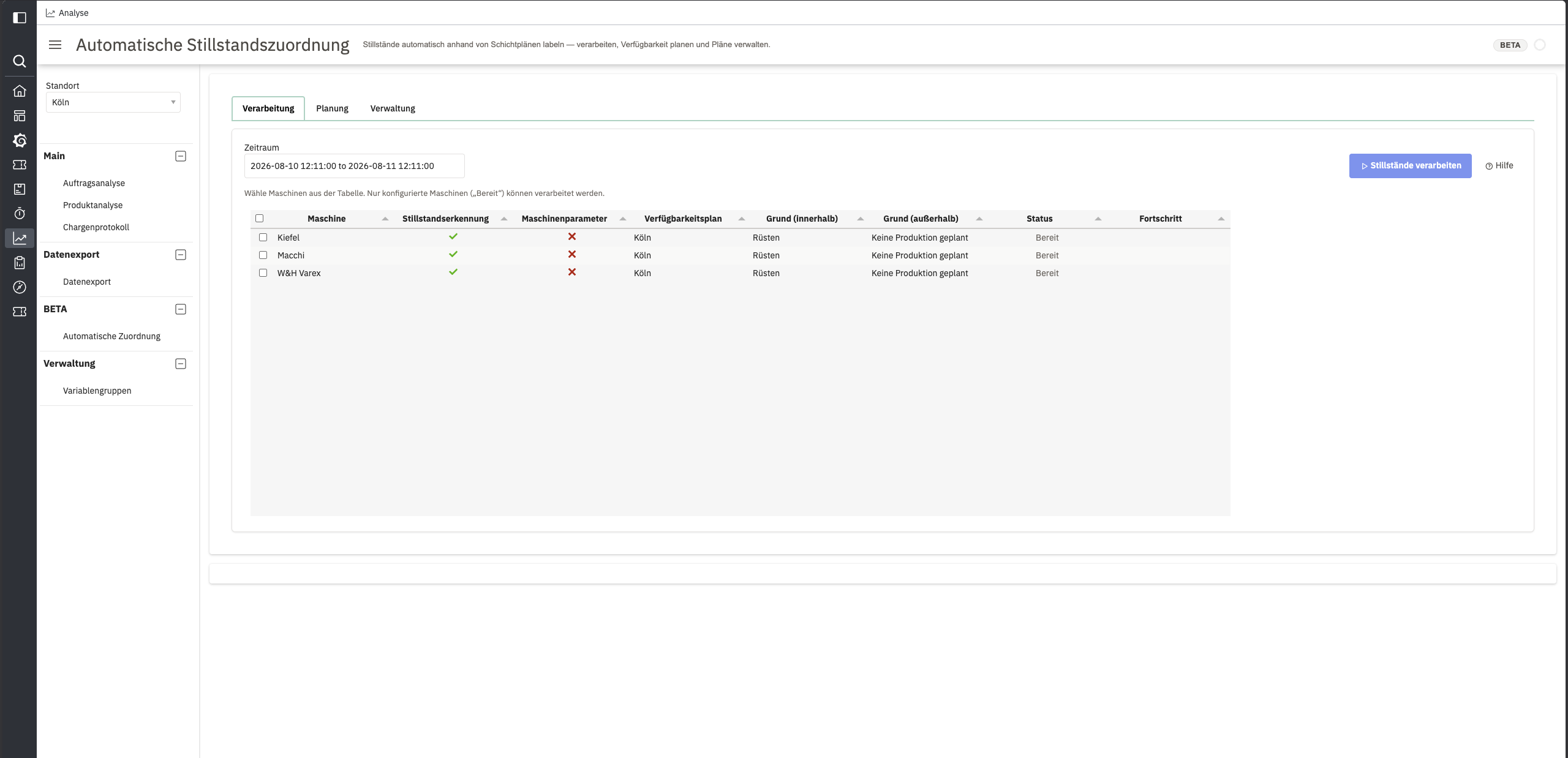Collapse the Verwaltung sidebar section
The image size is (1568, 758).
coord(181,364)
